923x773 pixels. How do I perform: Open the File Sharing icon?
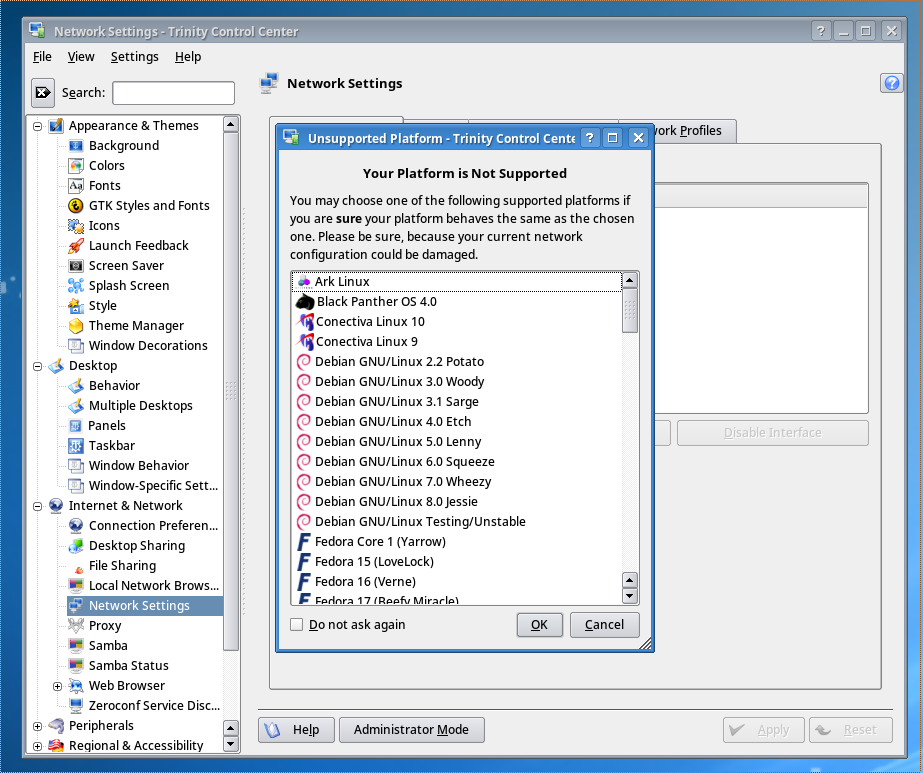coord(78,568)
